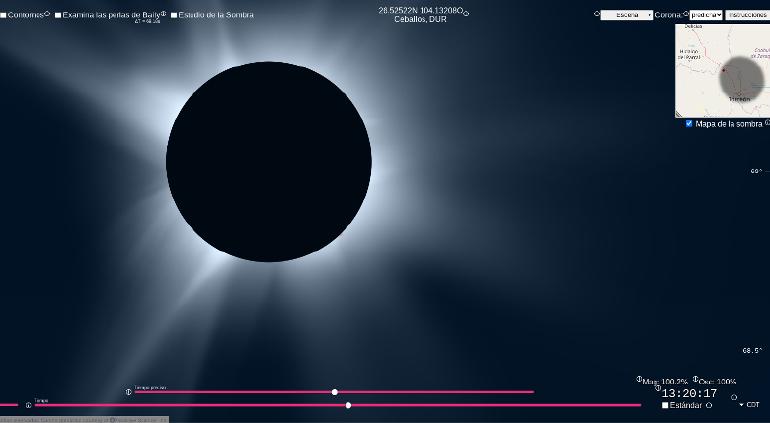
Task: Check Examina las perlas de Baily
Action: point(58,15)
